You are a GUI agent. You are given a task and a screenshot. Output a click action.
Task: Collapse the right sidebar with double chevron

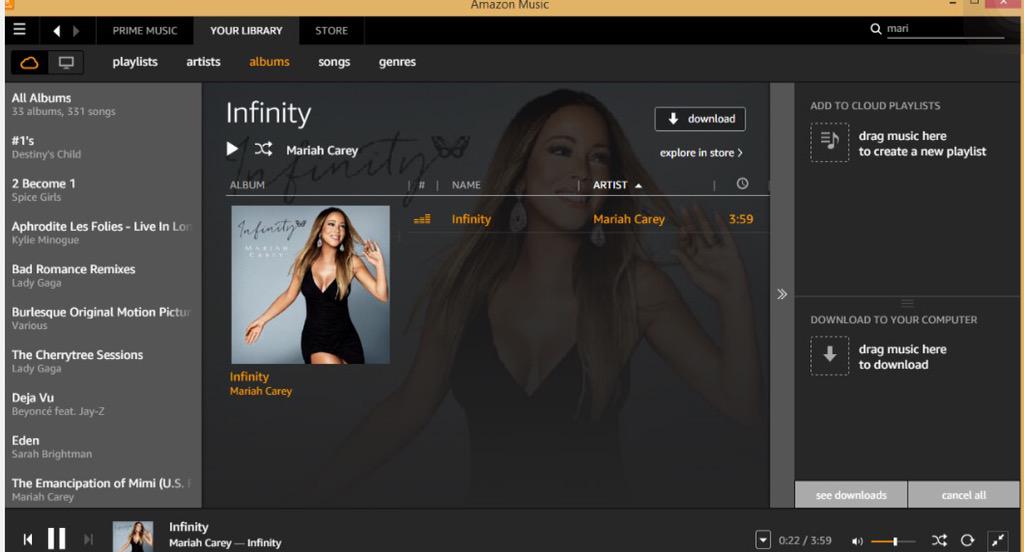782,294
